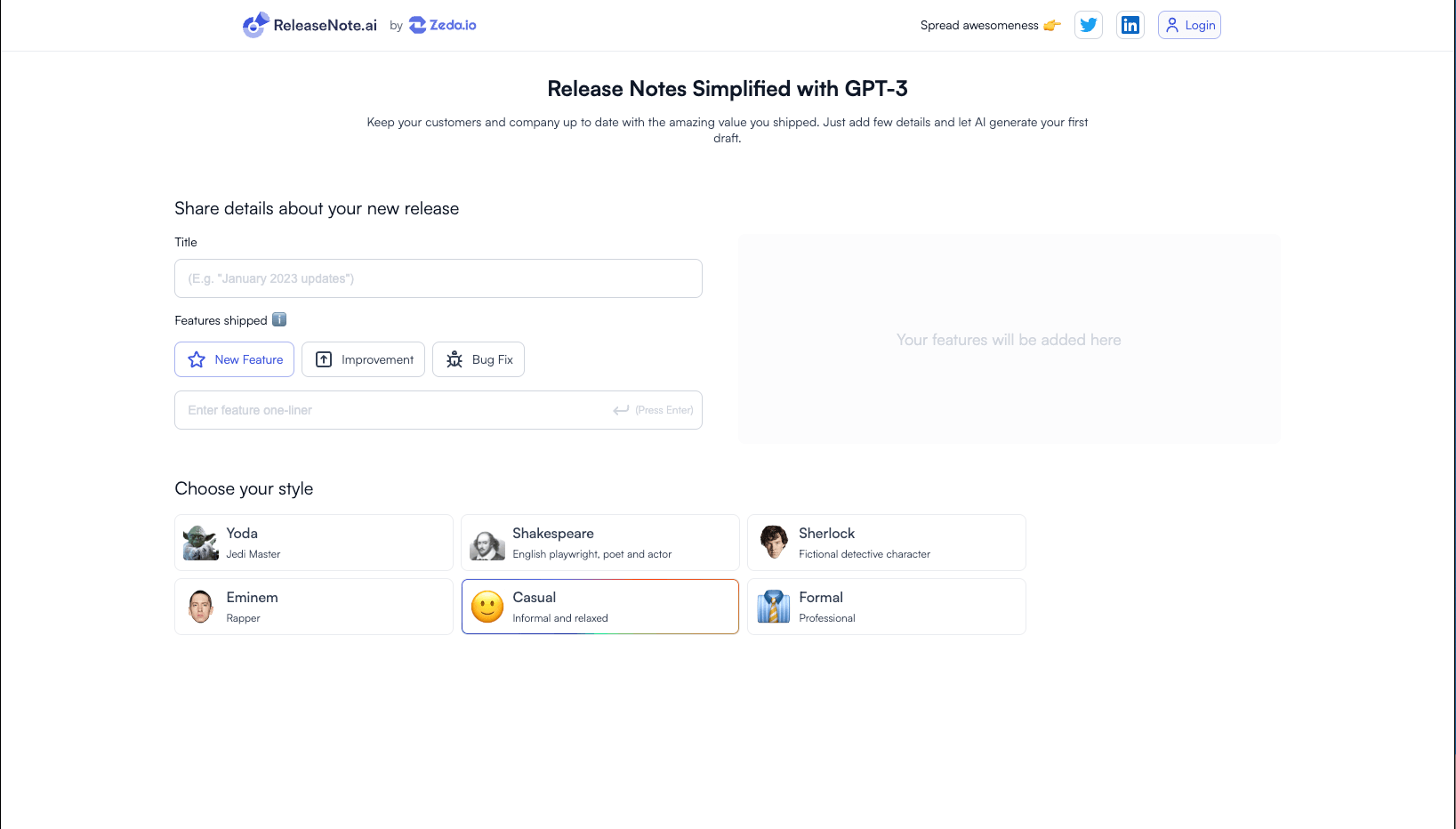Image resolution: width=1456 pixels, height=829 pixels.
Task: Click the upload arrow icon in Improvement
Action: tap(324, 359)
